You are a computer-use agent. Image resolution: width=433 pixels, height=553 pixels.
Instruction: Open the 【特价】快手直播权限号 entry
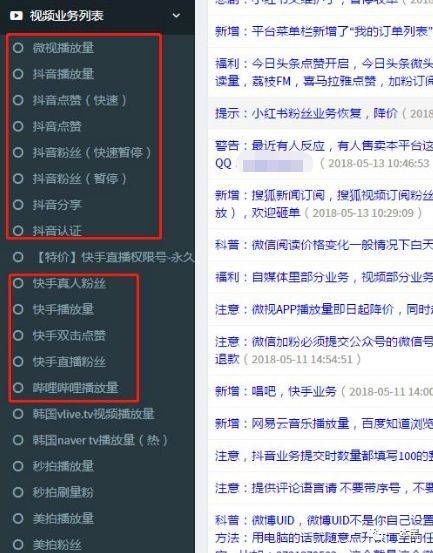114,257
